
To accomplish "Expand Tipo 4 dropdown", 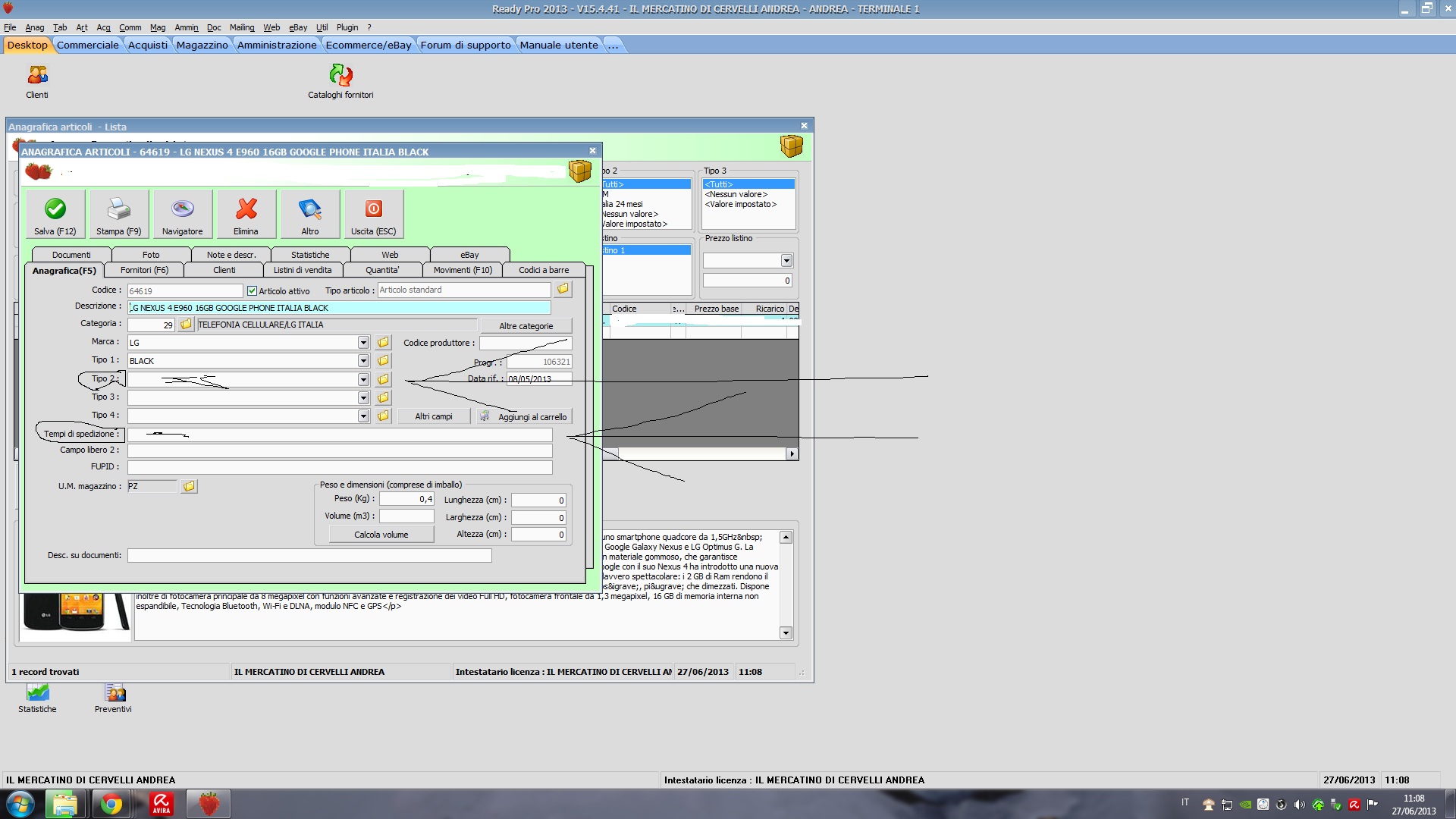I will point(363,416).
